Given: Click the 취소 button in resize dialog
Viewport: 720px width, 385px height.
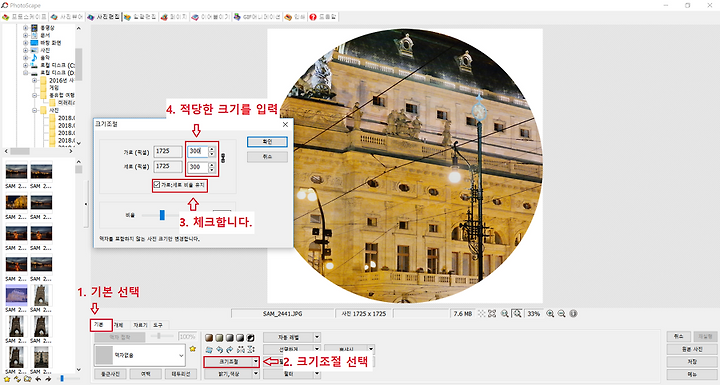Looking at the screenshot, I should coord(267,157).
